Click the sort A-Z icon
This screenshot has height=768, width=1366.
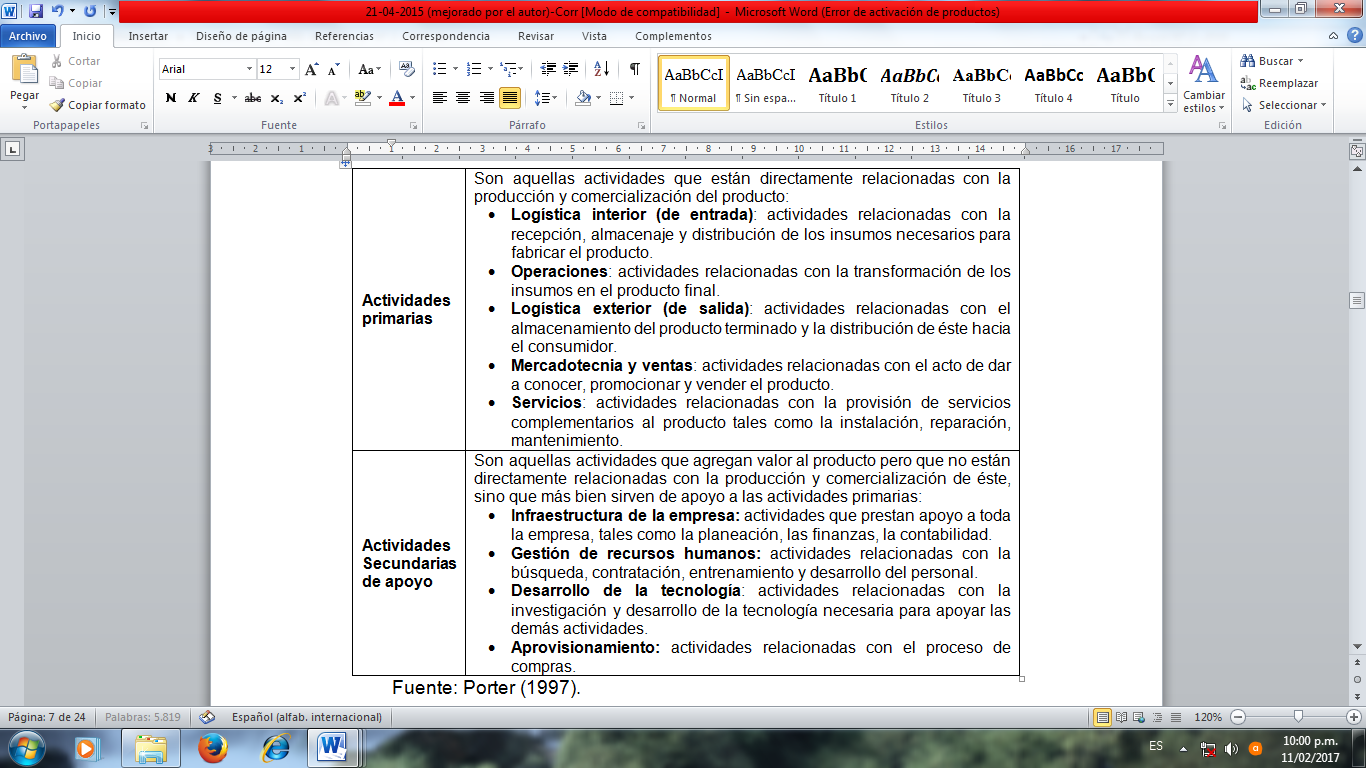pos(601,69)
